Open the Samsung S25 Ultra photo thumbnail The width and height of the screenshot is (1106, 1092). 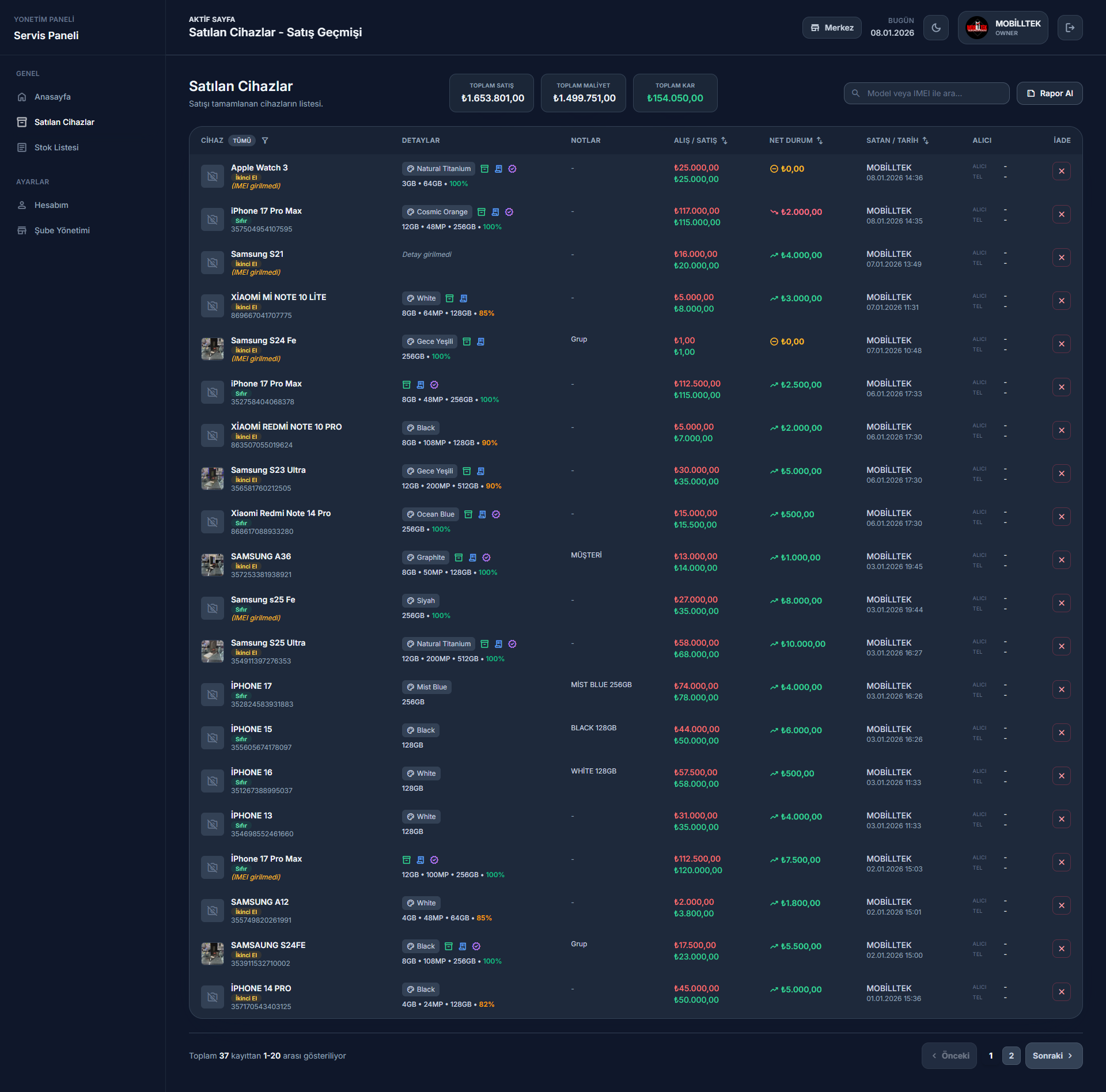pyautogui.click(x=213, y=651)
